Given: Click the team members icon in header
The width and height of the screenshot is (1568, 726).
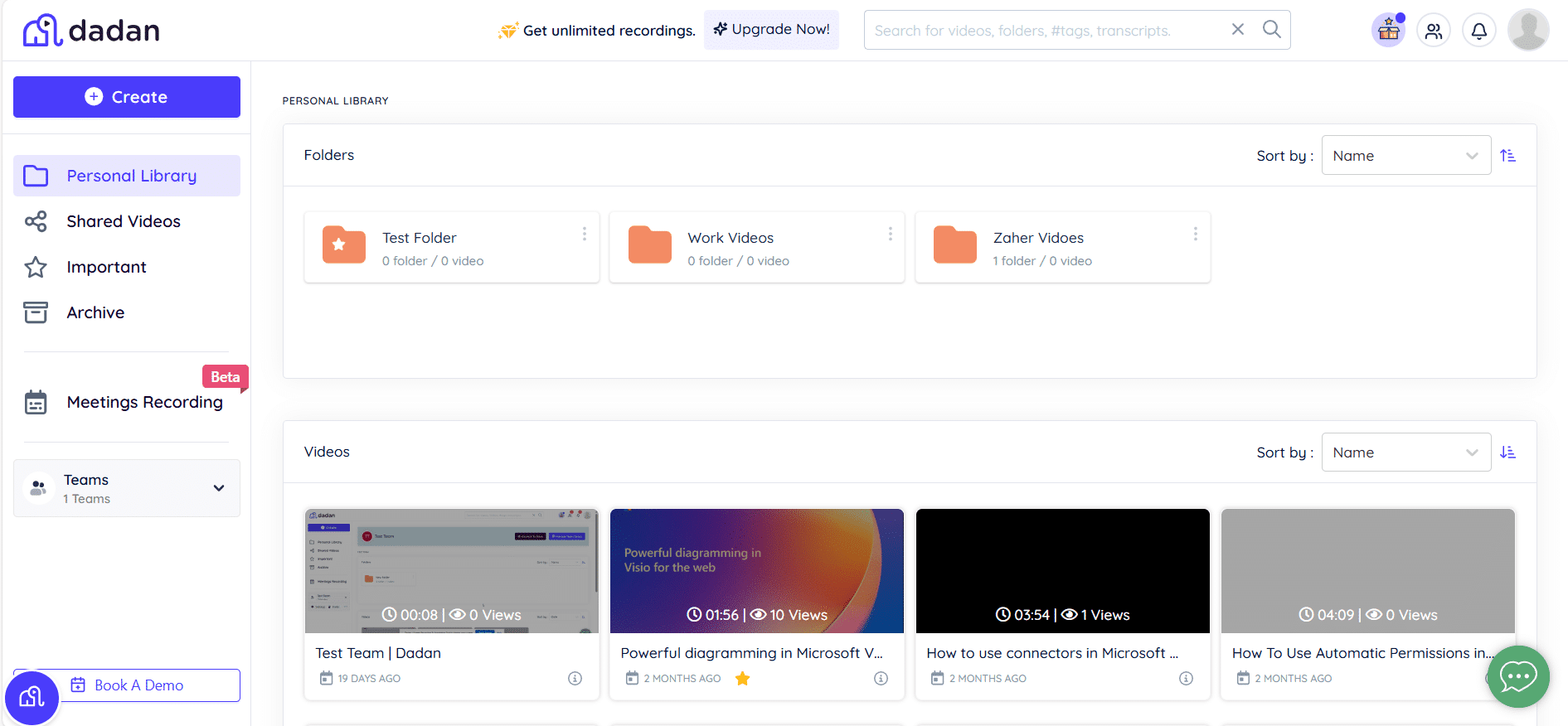Looking at the screenshot, I should click(x=1433, y=31).
